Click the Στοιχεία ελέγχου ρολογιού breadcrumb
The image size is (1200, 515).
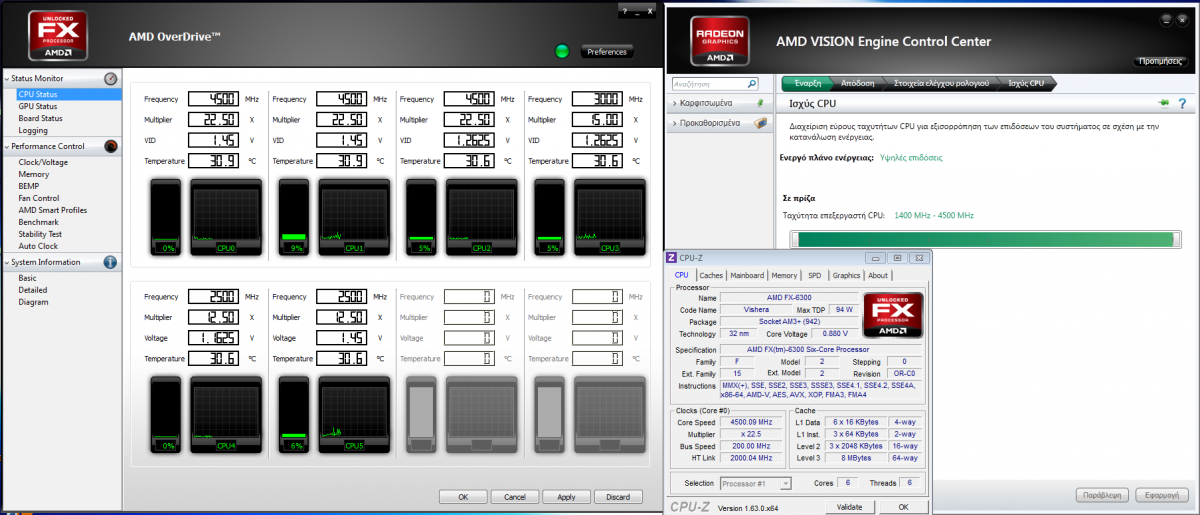point(941,83)
